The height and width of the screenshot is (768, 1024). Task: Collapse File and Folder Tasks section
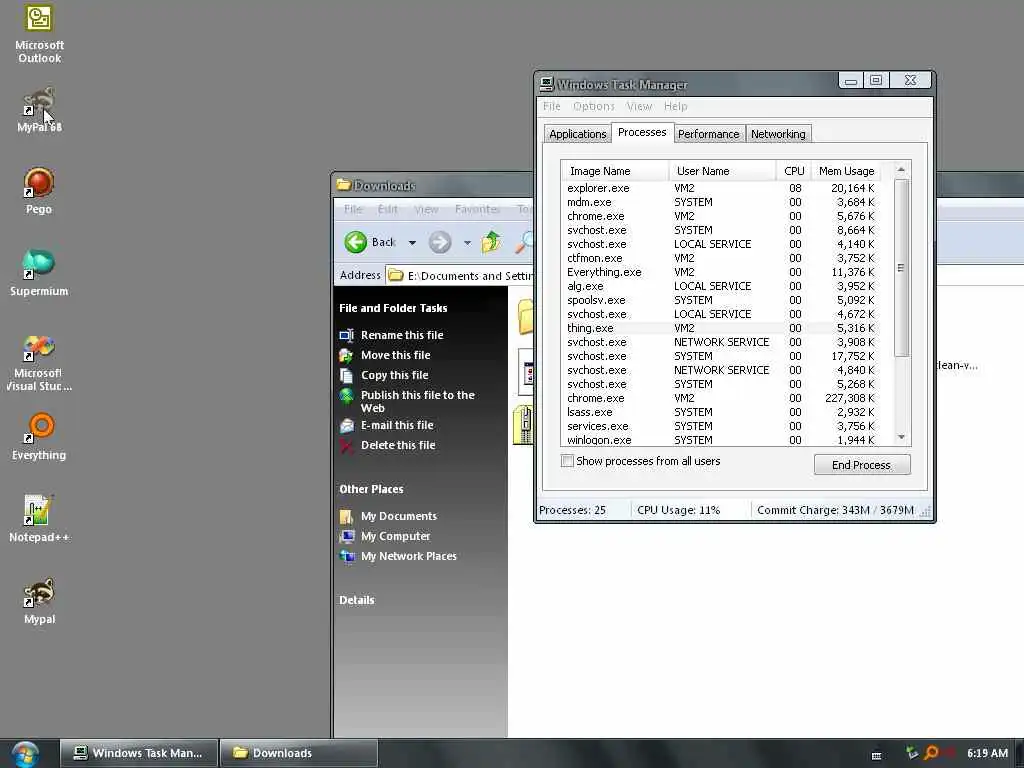pyautogui.click(x=393, y=308)
